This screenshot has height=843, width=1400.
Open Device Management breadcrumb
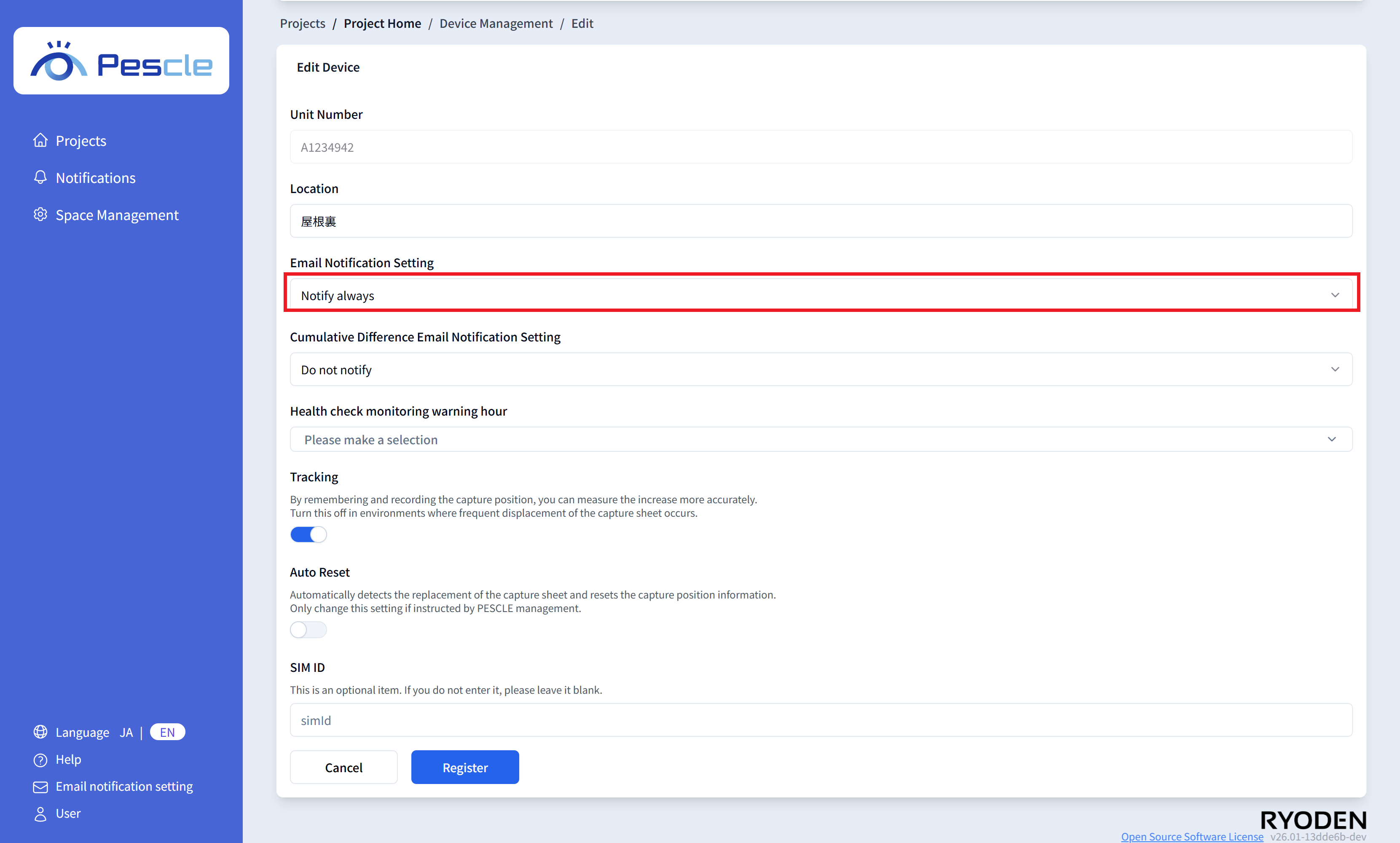click(x=496, y=23)
